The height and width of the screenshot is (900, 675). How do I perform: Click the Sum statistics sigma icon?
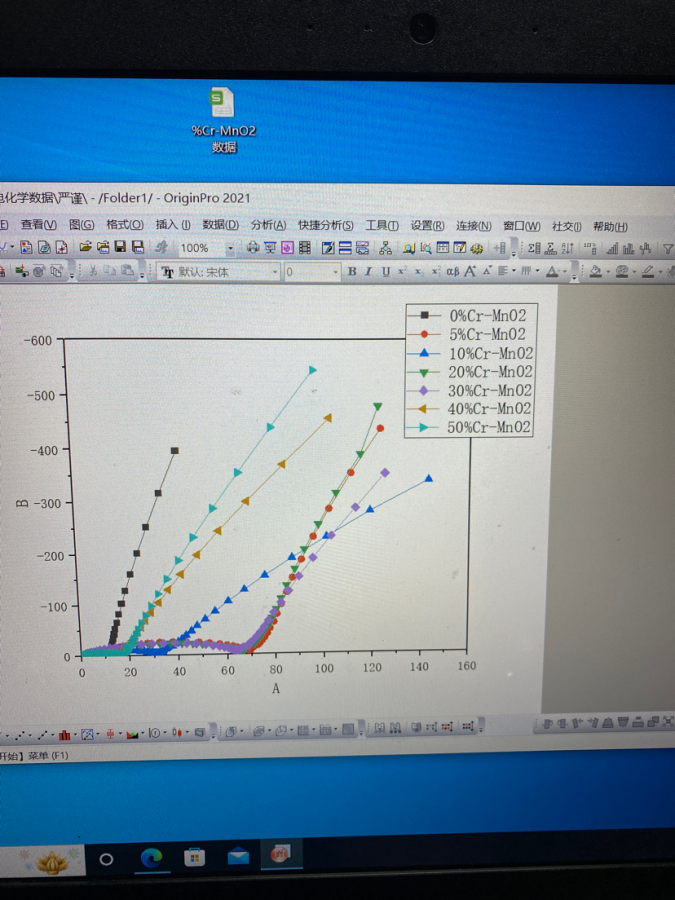534,248
